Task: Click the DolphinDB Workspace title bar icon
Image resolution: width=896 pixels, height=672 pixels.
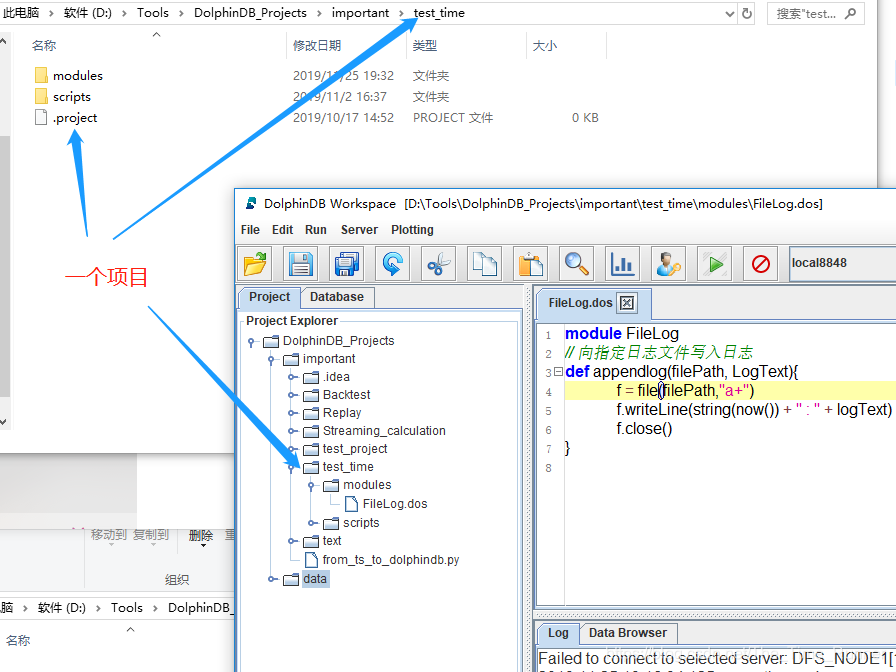Action: tap(251, 203)
